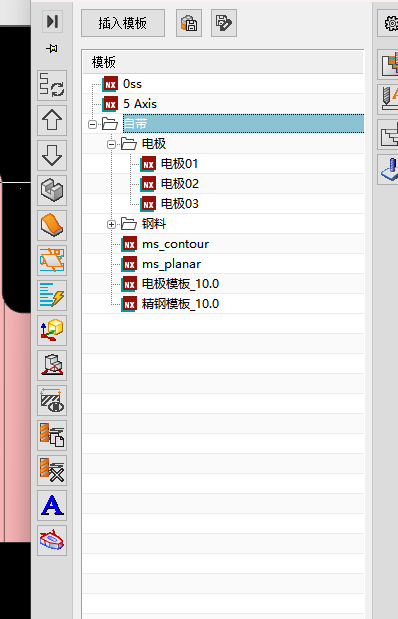The width and height of the screenshot is (398, 619).
Task: Click the move up arrow icon
Action: coord(52,120)
